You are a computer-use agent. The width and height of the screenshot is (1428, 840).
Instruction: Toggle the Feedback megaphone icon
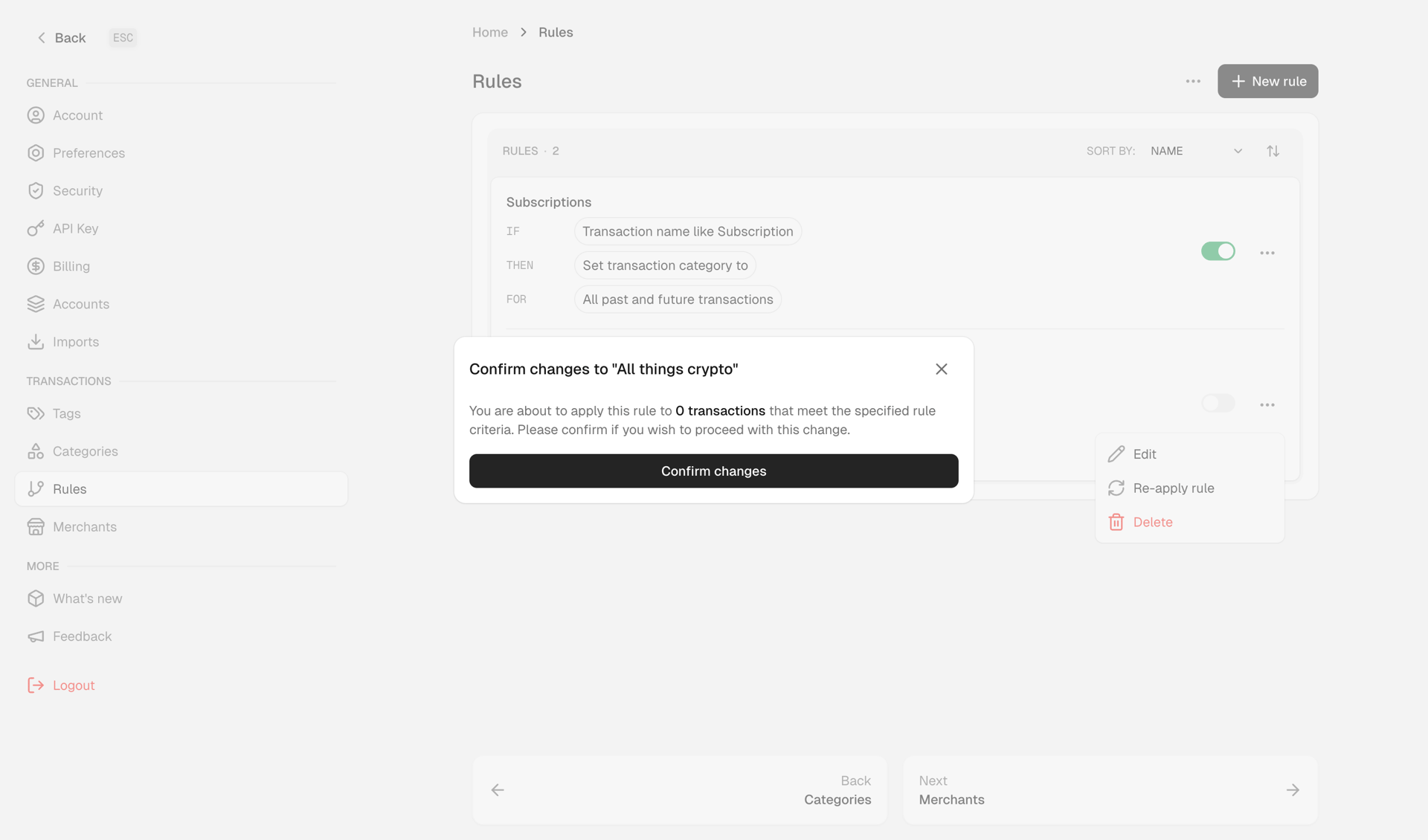36,636
